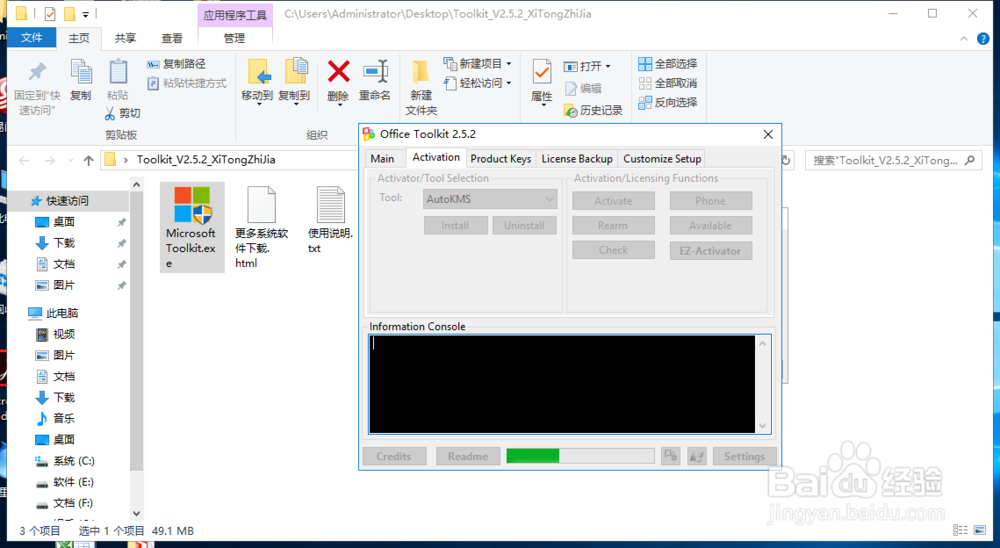Click Edit (编辑) in the ribbon
Screen dimensions: 1000x548
click(583, 89)
